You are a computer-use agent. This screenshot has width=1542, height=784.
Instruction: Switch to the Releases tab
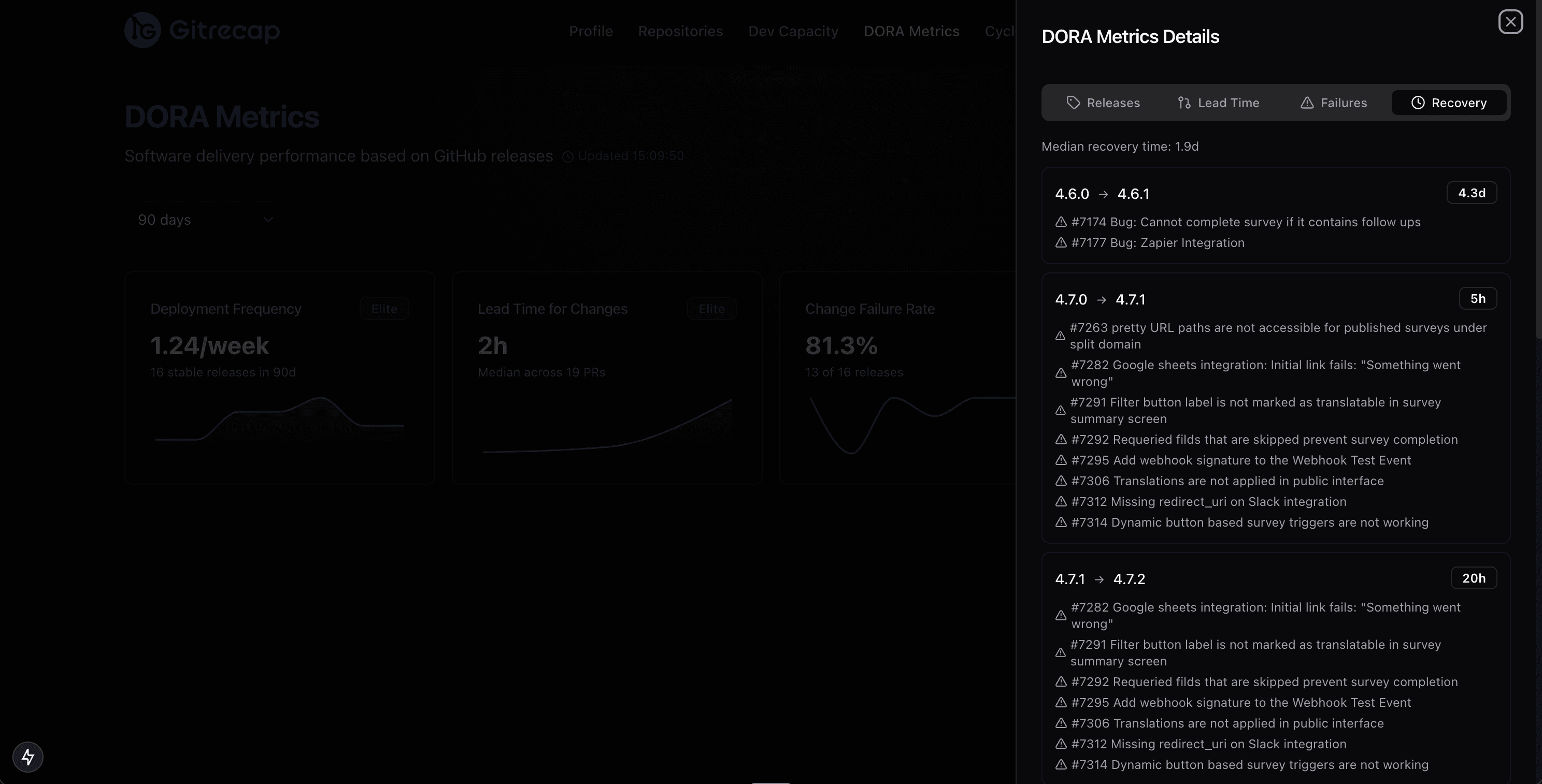[1113, 102]
